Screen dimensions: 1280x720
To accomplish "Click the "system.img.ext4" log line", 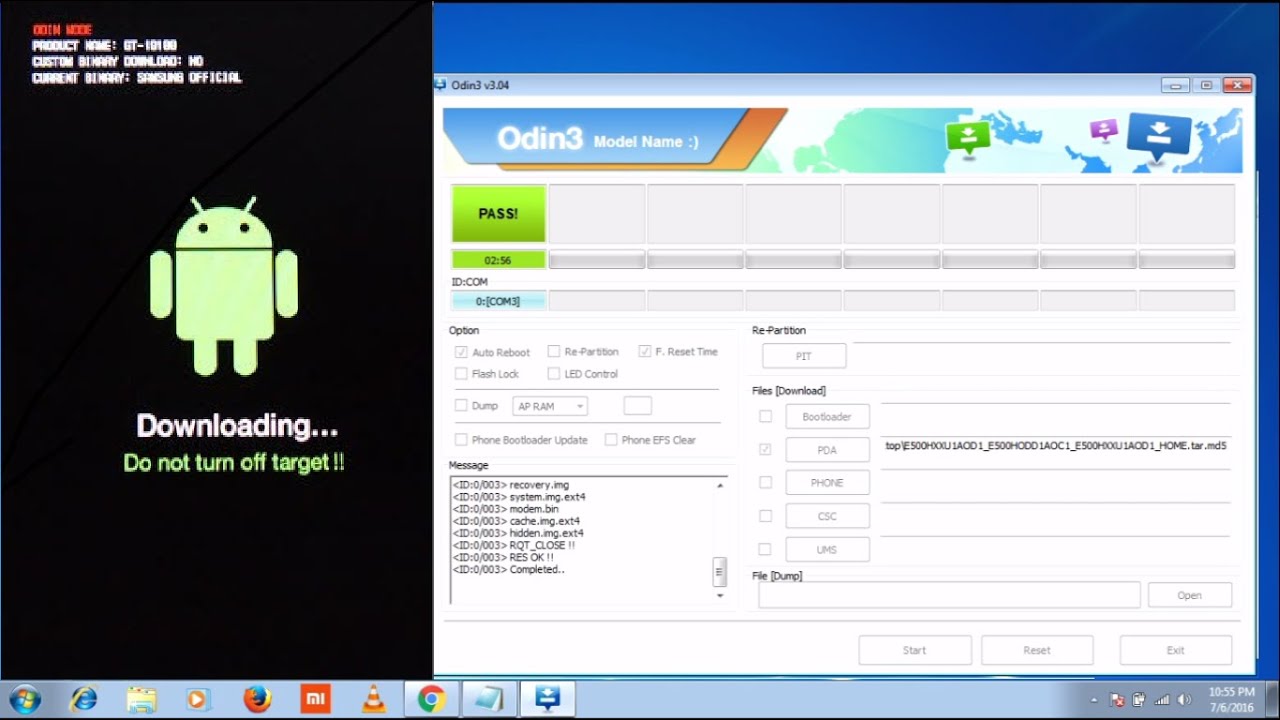I will 519,497.
